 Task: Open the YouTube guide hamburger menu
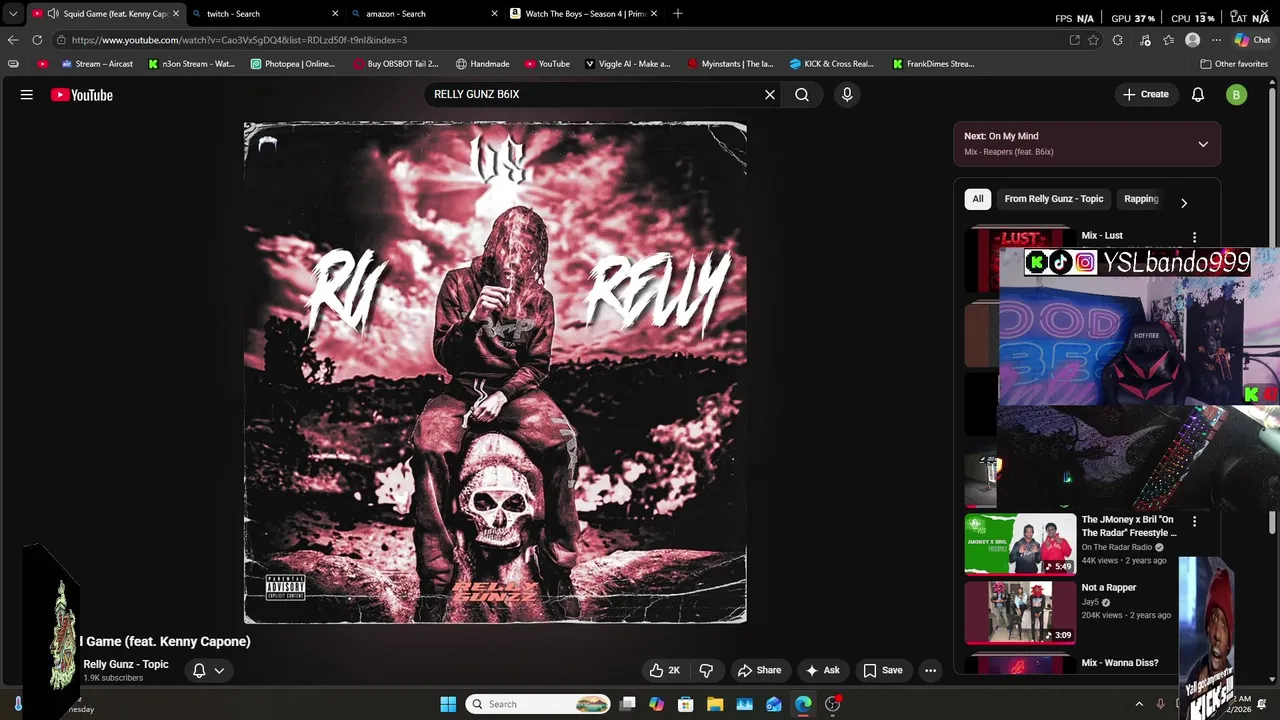tap(27, 95)
